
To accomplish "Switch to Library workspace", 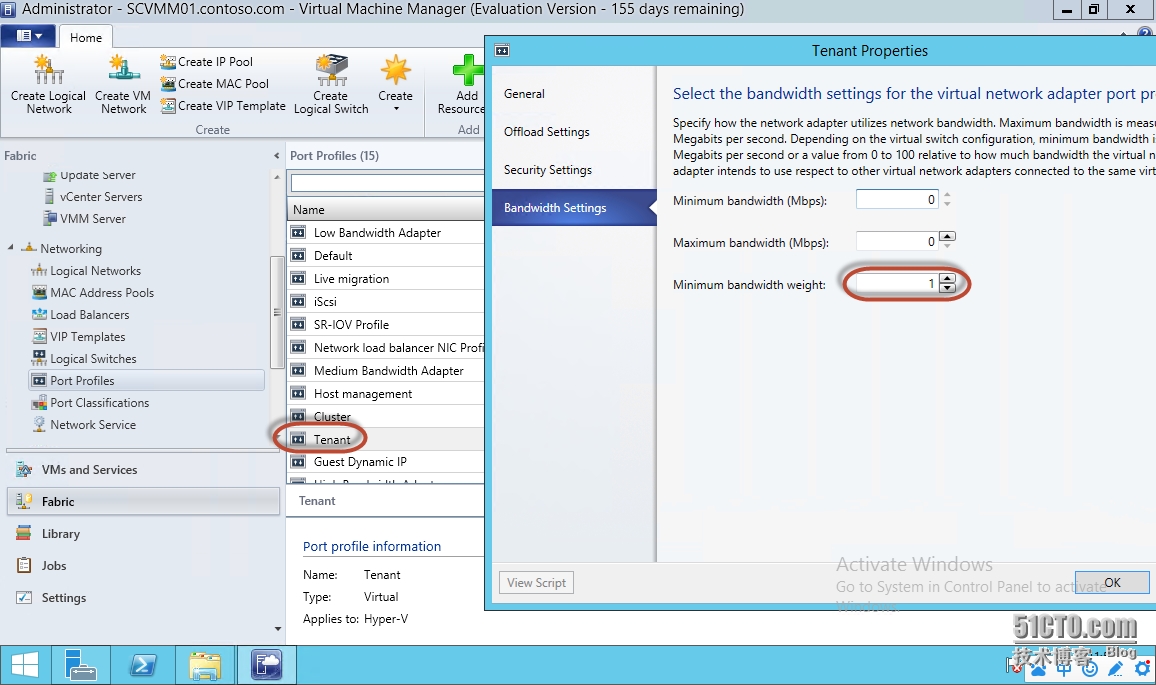I will 143,534.
